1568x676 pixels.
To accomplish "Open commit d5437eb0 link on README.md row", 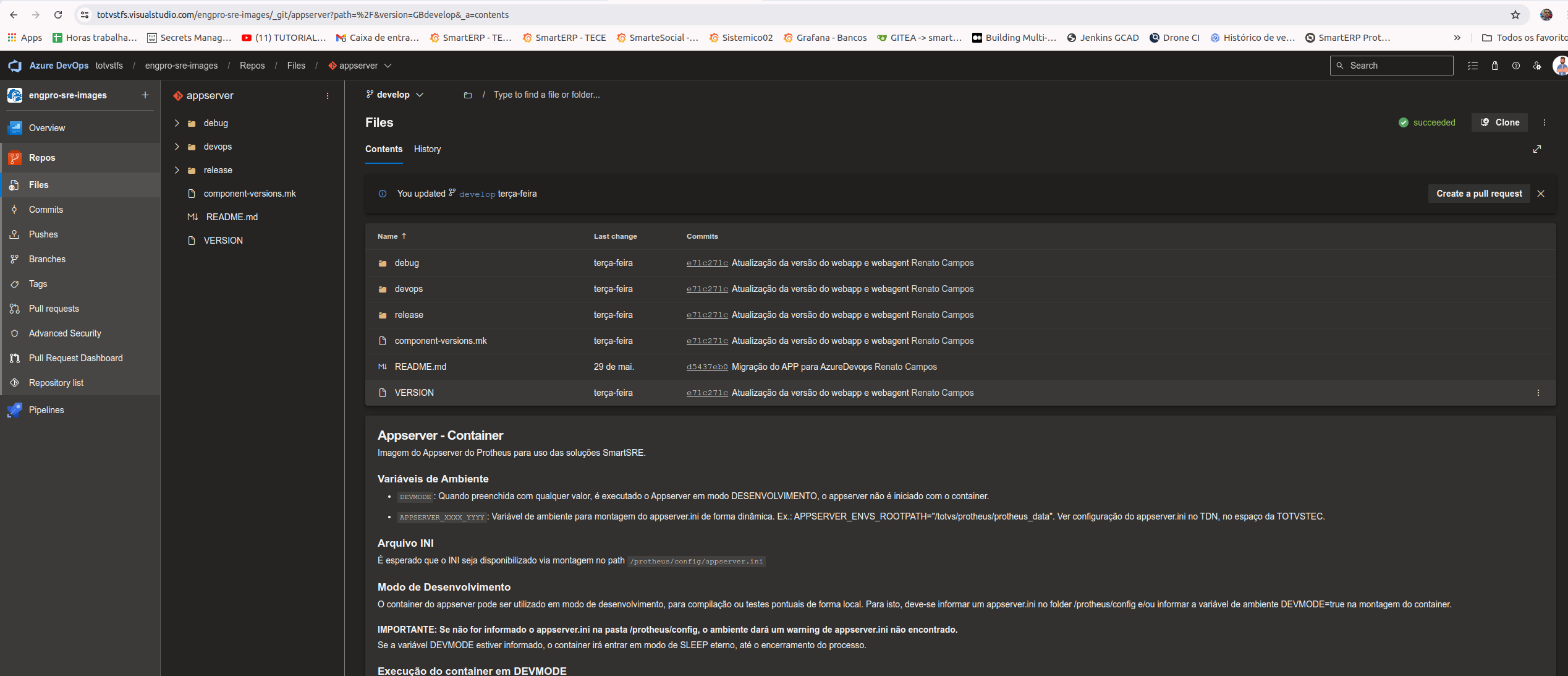I will click(706, 367).
